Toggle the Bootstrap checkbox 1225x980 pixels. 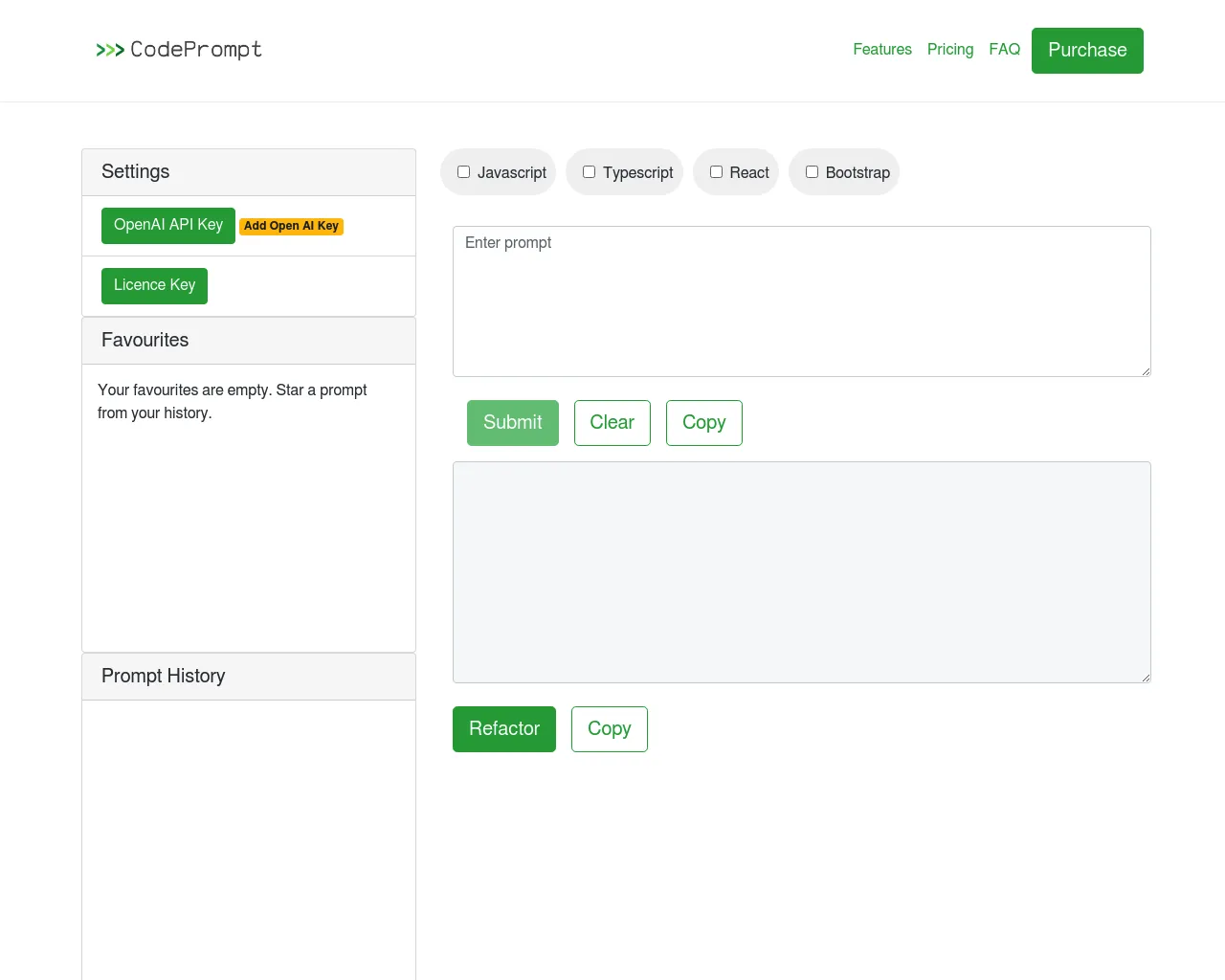(812, 171)
